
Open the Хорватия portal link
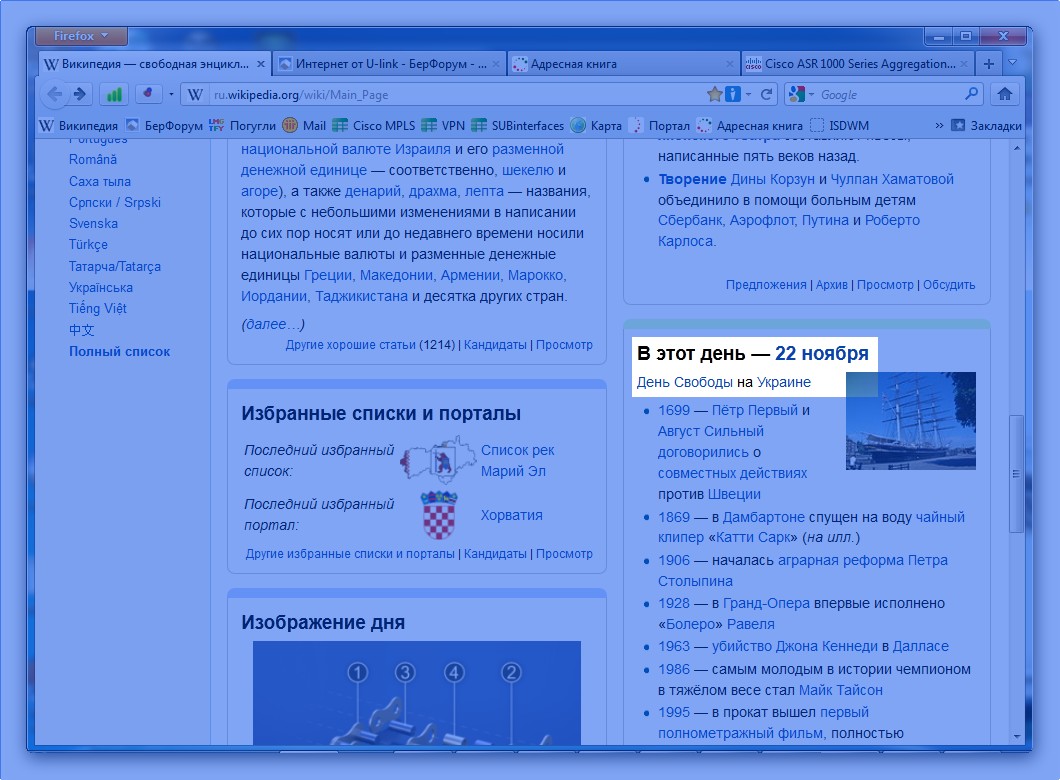(x=511, y=515)
